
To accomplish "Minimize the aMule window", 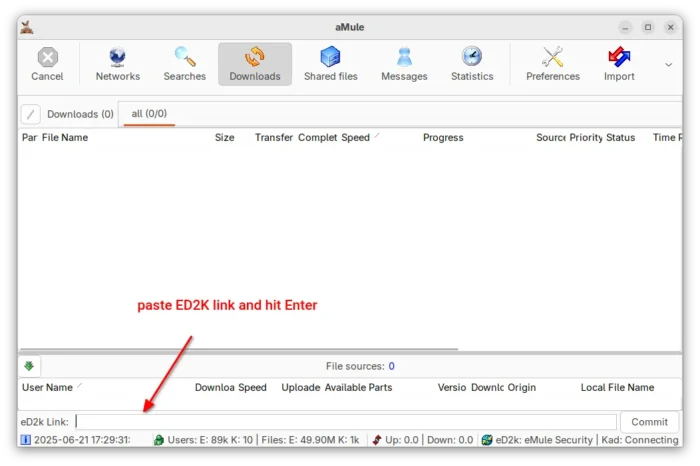I will (625, 28).
